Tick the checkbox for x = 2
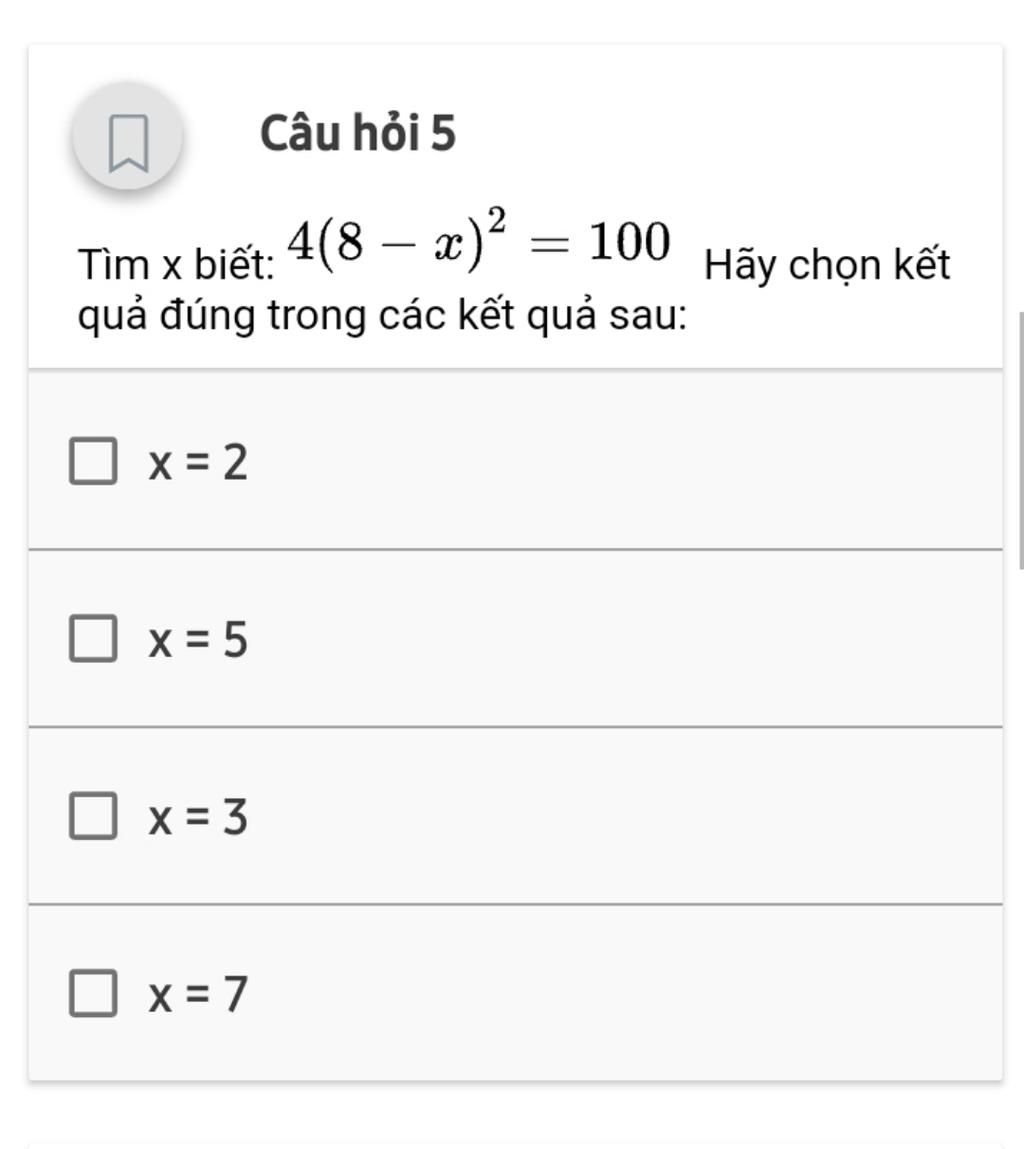This screenshot has width=1024, height=1149. click(93, 461)
